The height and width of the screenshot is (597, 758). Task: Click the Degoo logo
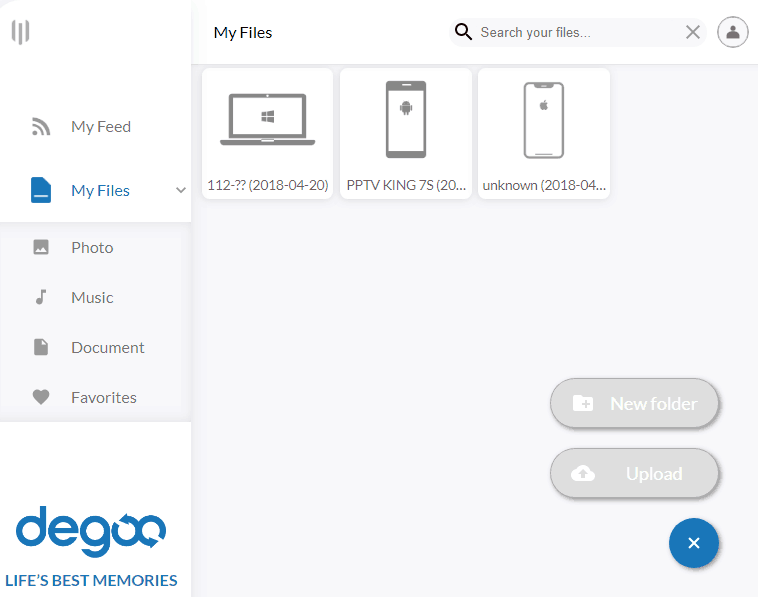91,532
